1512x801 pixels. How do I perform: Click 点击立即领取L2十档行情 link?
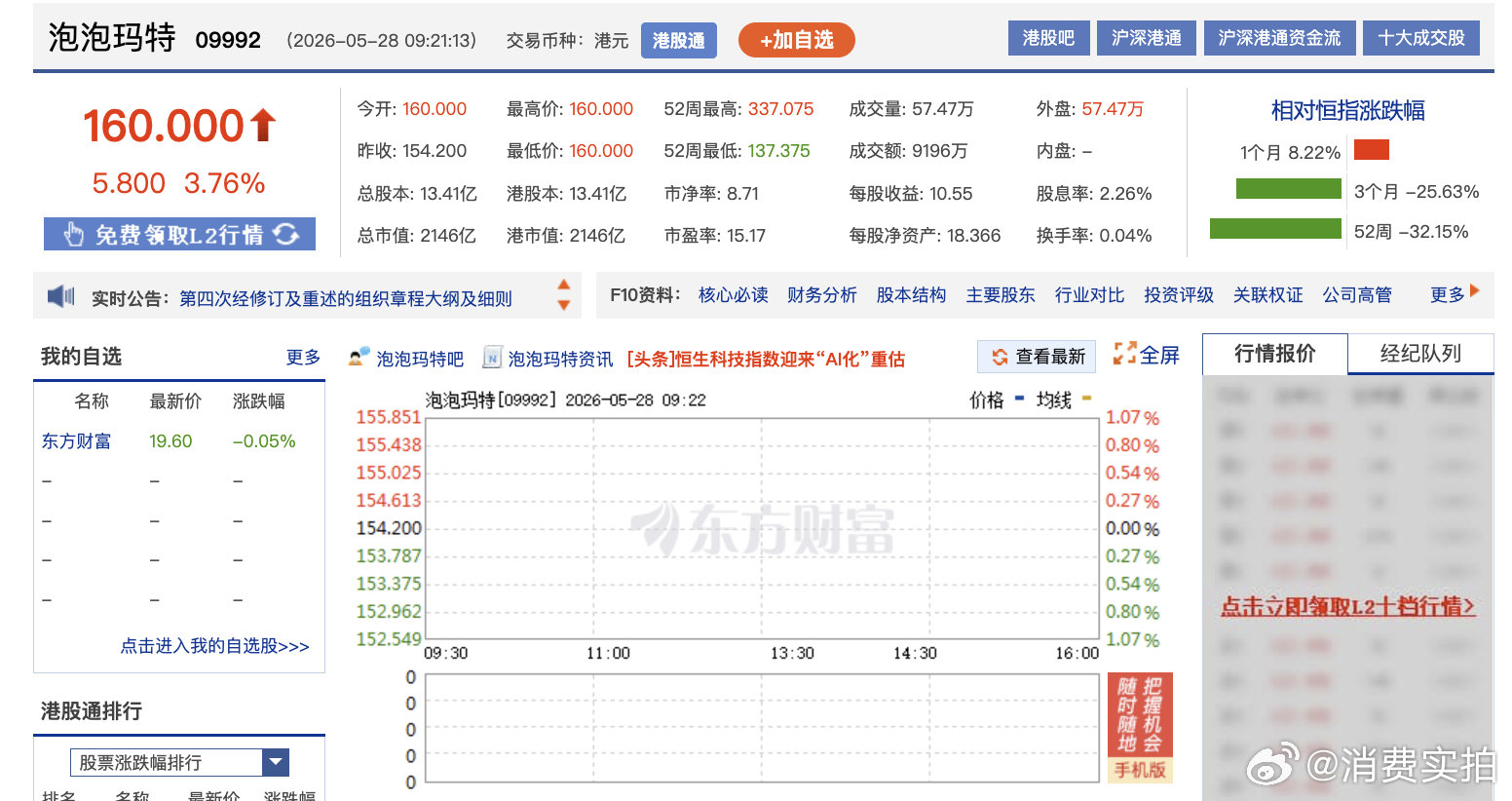pos(1347,606)
